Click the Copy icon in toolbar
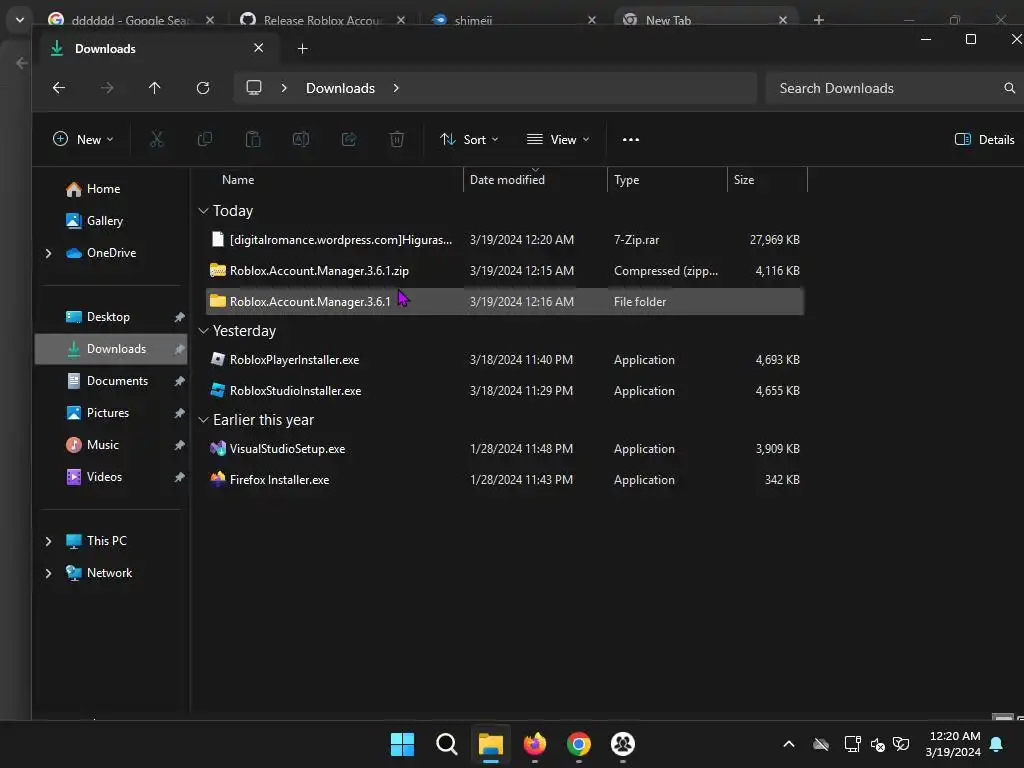Viewport: 1024px width, 768px height. 204,139
